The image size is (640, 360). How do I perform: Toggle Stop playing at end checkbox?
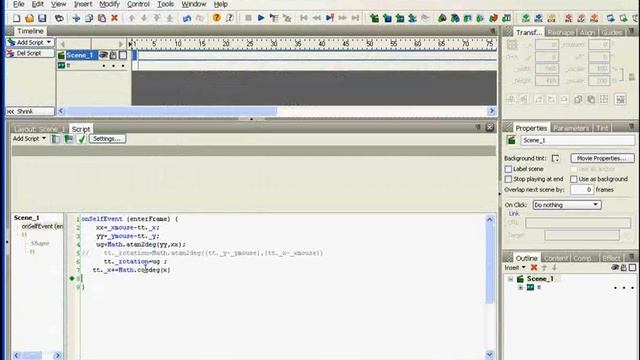(x=508, y=179)
